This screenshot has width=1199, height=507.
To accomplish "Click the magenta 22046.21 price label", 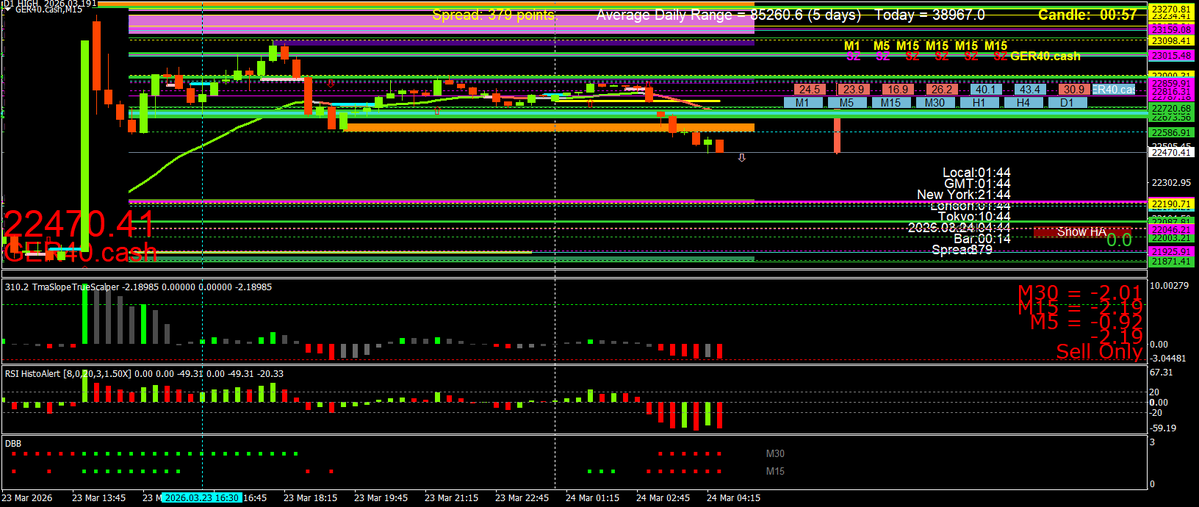I will [x=1169, y=229].
